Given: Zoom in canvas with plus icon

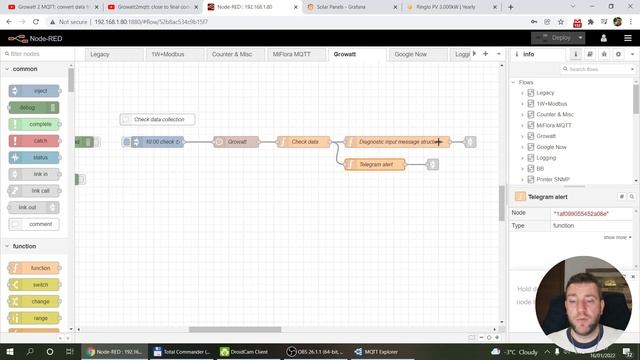Looking at the screenshot, I should pyautogui.click(x=497, y=338).
